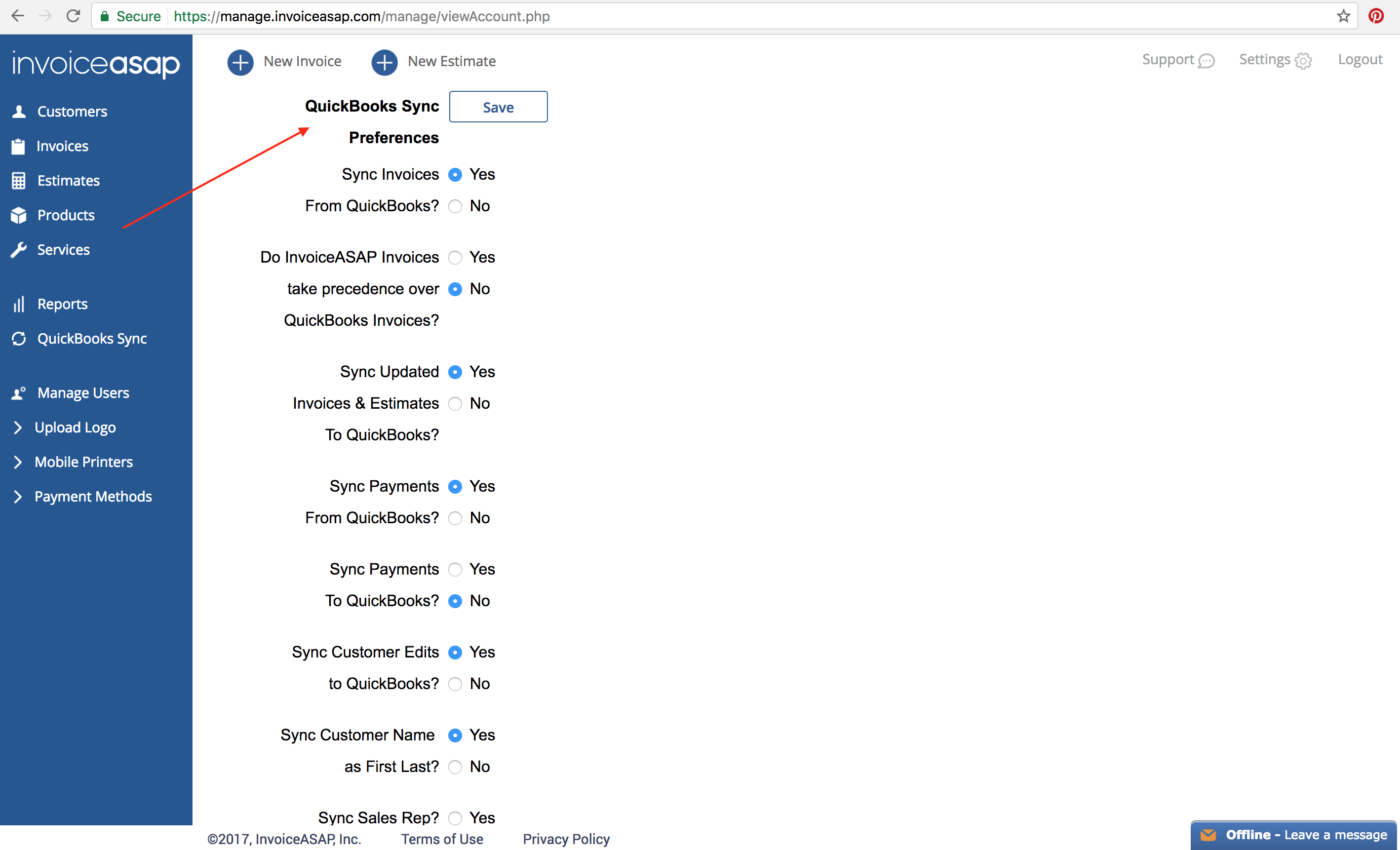This screenshot has width=1400, height=850.
Task: Open the Support link
Action: [1168, 60]
